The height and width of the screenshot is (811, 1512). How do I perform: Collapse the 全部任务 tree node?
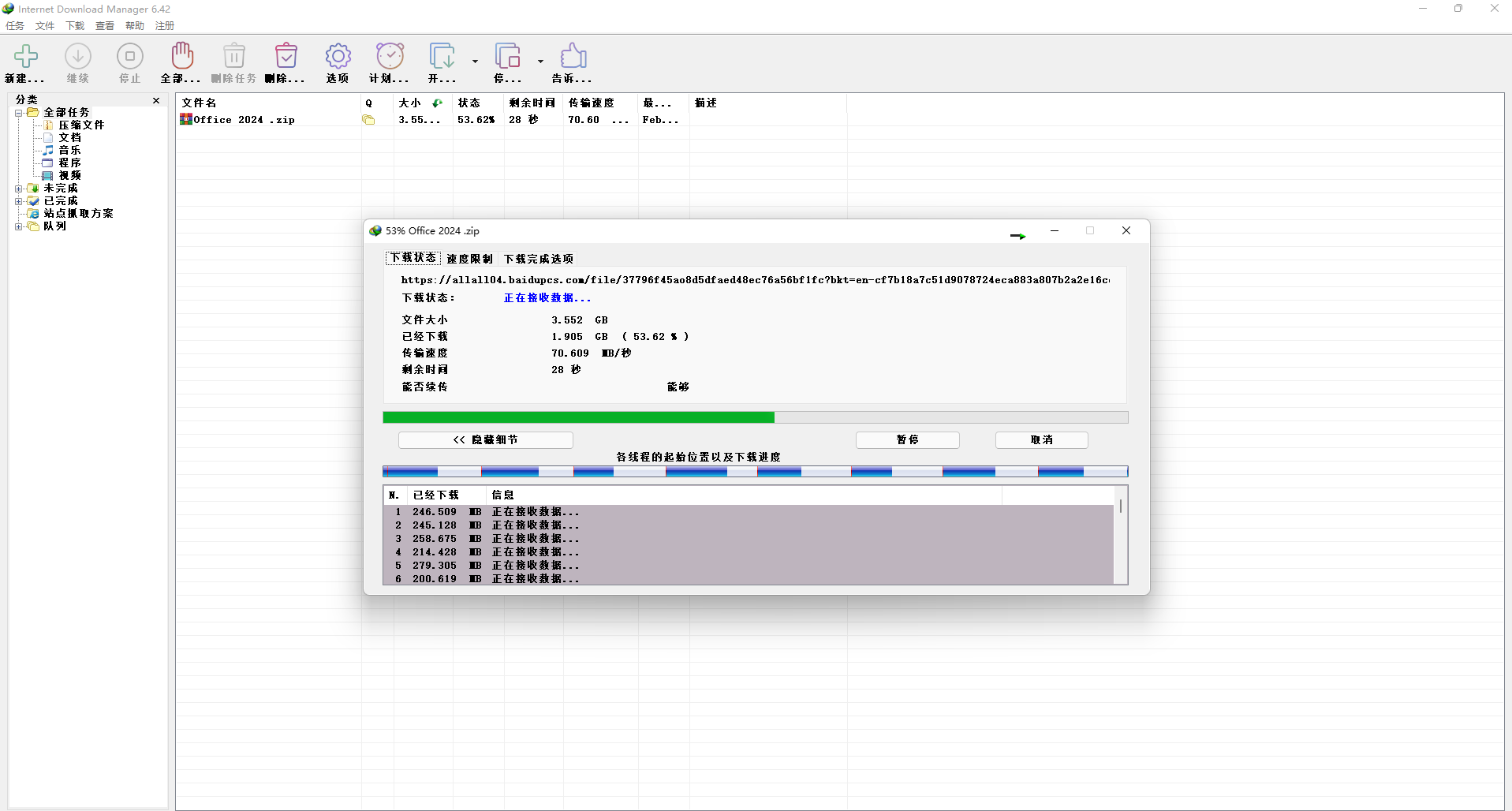tap(18, 113)
